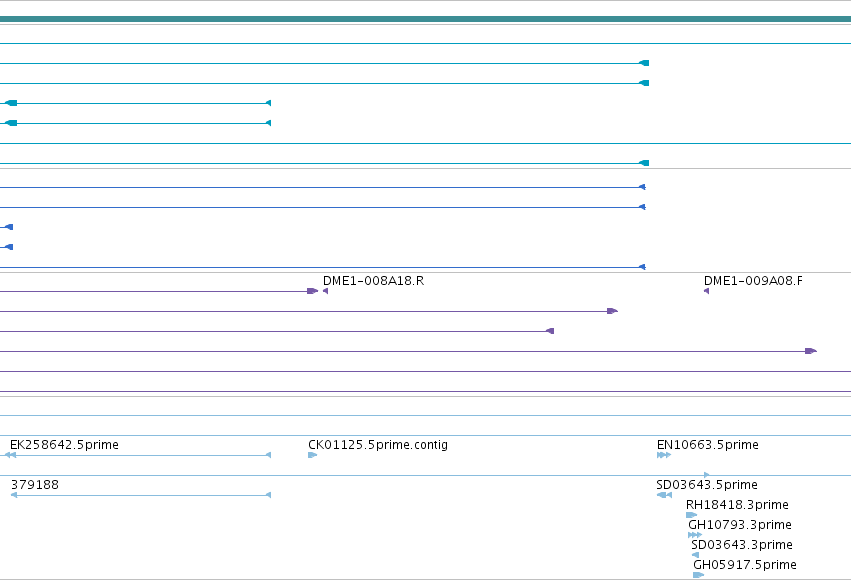Viewport: 851px width, 580px height.
Task: Click the DME1-008A18.R label
Action: coord(373,281)
